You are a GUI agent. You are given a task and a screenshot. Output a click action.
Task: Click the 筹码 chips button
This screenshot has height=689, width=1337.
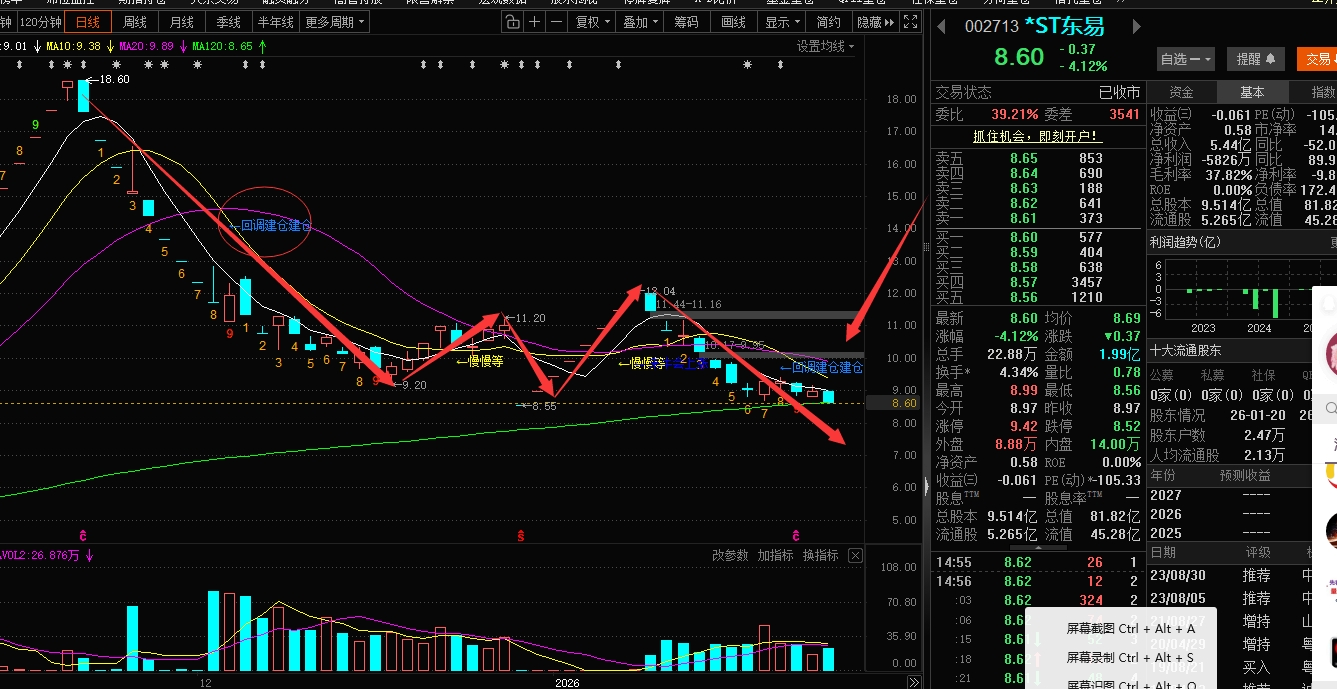687,22
